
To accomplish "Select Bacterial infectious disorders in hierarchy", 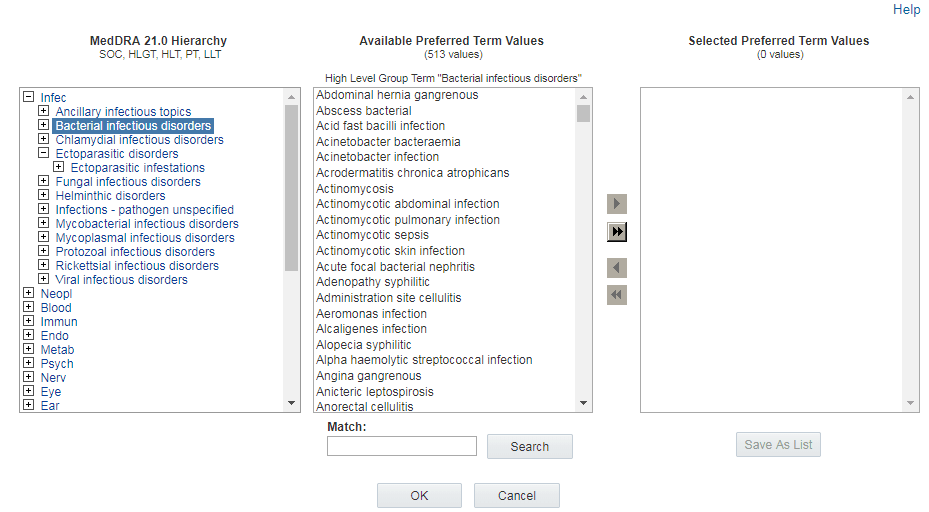I will 133,126.
